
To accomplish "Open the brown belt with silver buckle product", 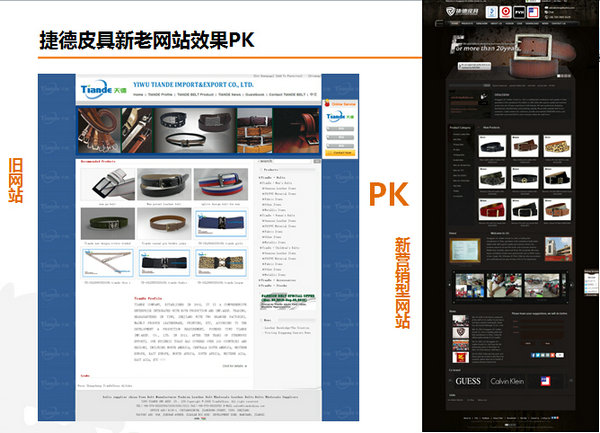I will pos(525,146).
